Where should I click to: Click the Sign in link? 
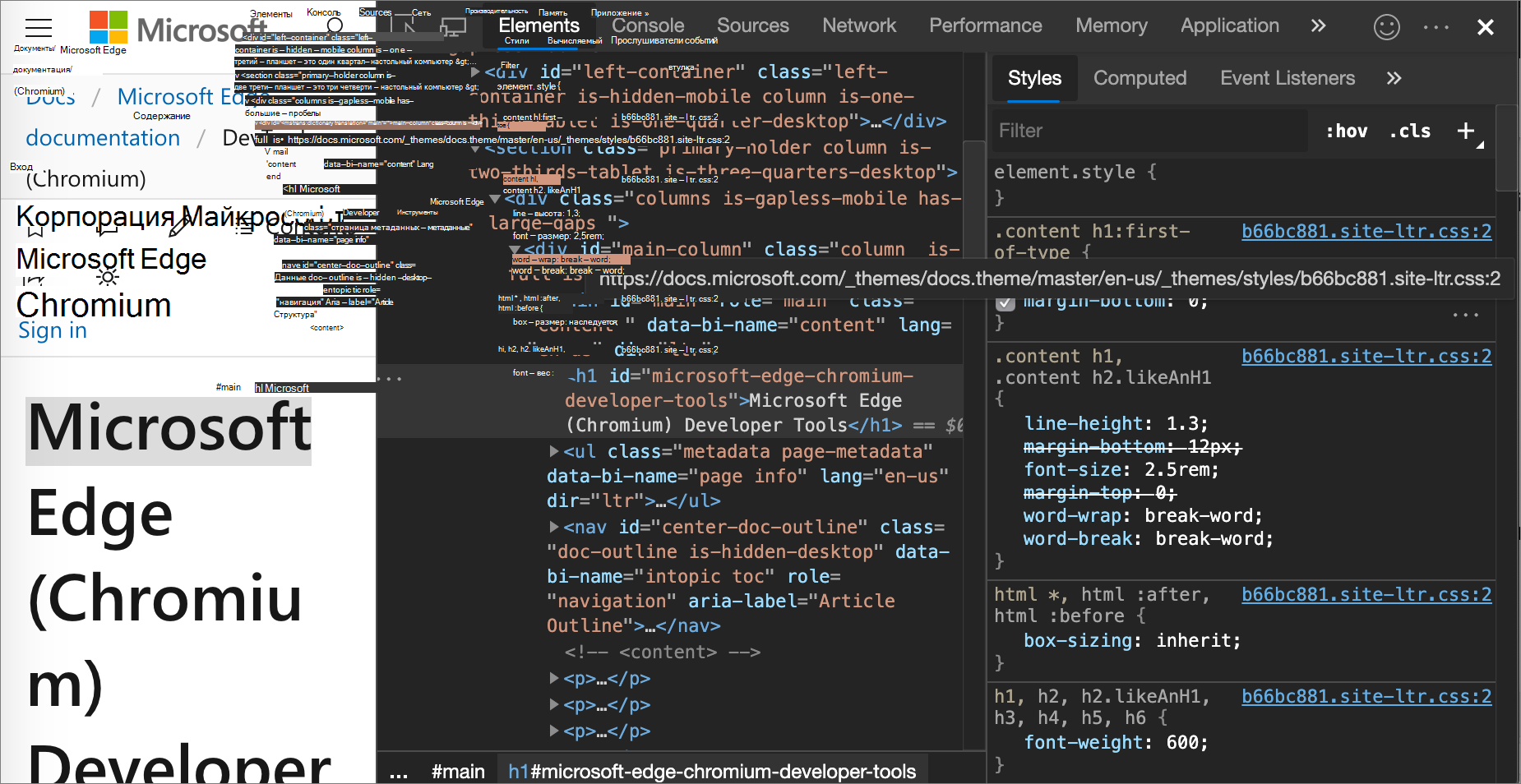coord(53,330)
